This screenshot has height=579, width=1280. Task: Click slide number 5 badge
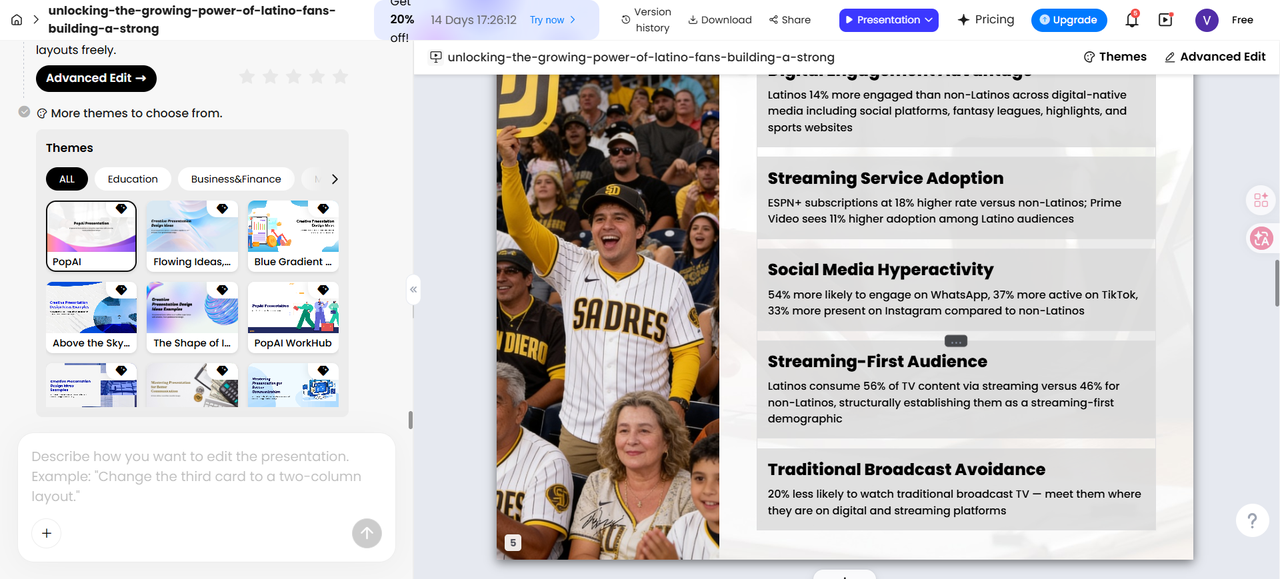(513, 543)
